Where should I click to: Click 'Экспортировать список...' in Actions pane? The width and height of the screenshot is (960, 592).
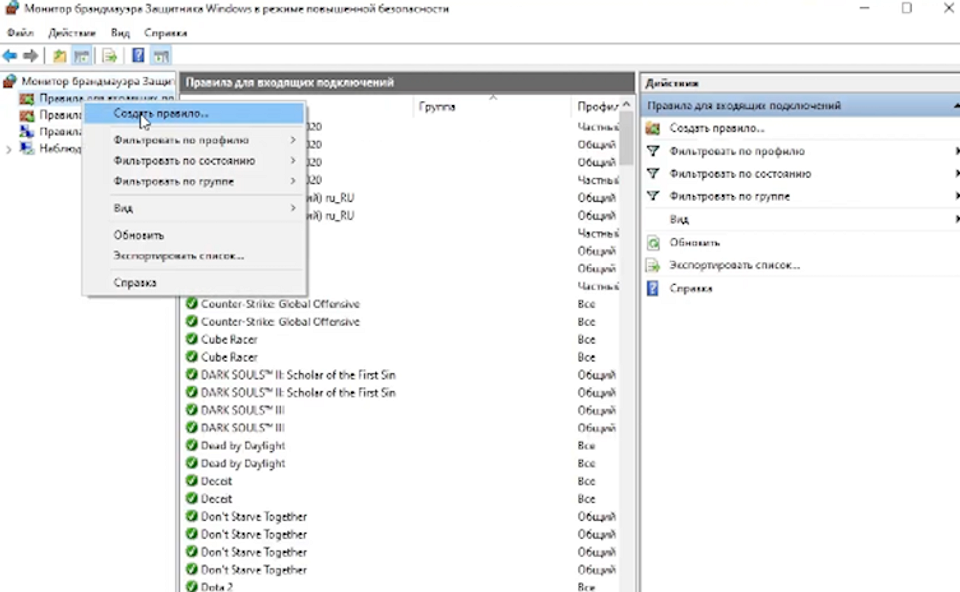pos(734,266)
